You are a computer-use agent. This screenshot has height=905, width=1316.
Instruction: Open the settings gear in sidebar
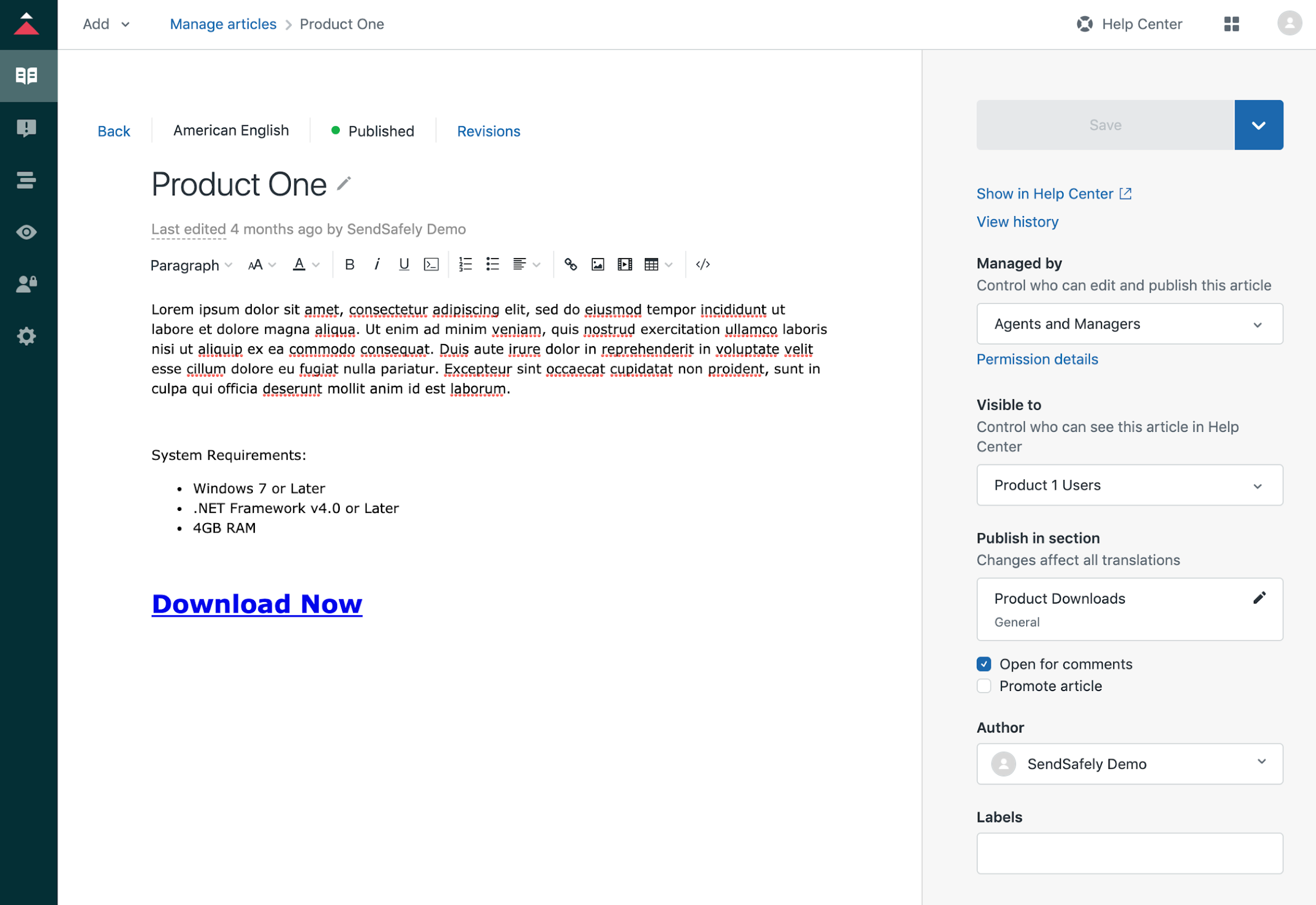click(27, 336)
